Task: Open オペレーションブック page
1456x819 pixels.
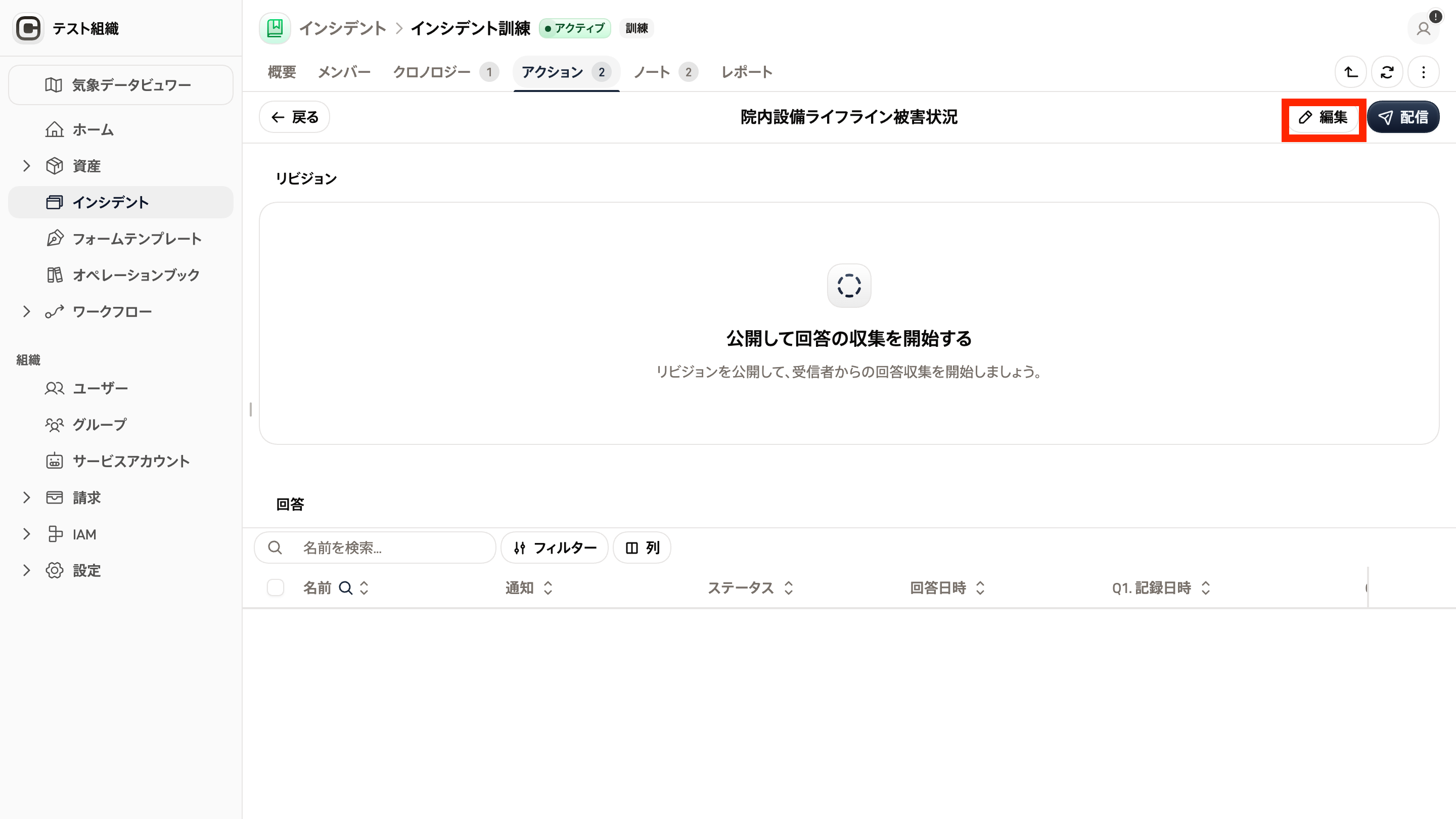Action: [x=120, y=275]
